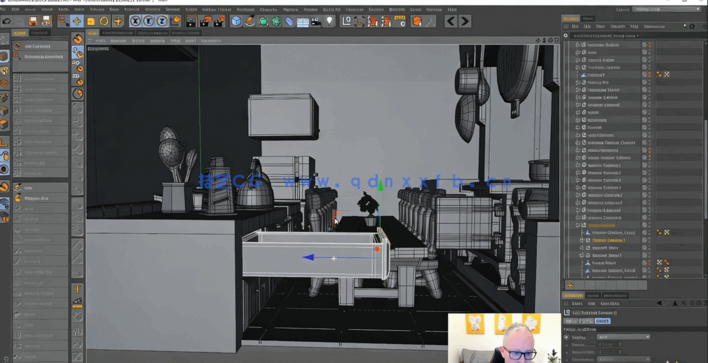708x363 pixels.
Task: Click the blue Cube primitive icon
Action: (236, 21)
